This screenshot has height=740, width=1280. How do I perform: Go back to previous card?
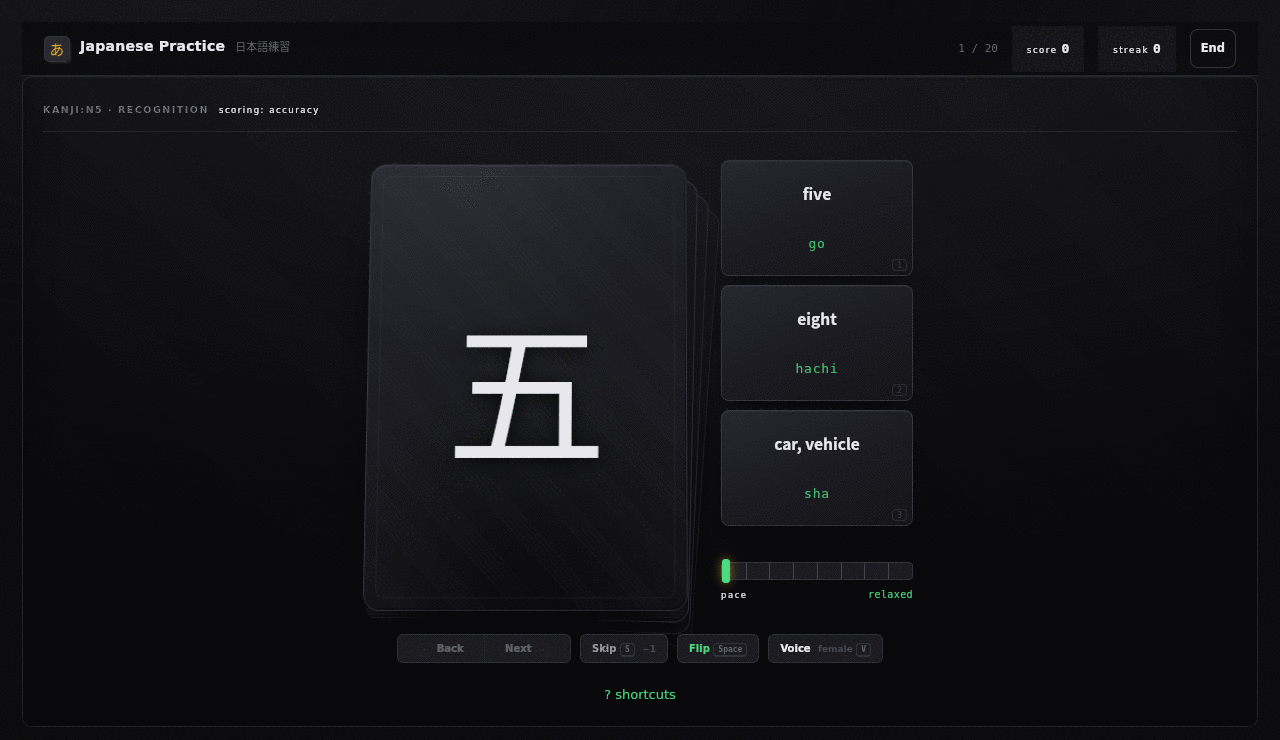point(441,648)
